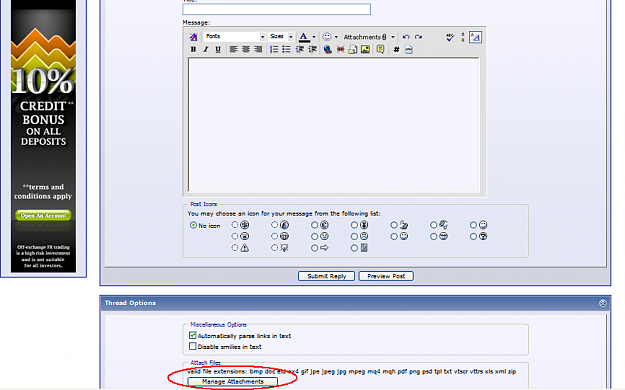Expand the smilies dropdown arrow
Image resolution: width=625 pixels, height=390 pixels.
336,37
